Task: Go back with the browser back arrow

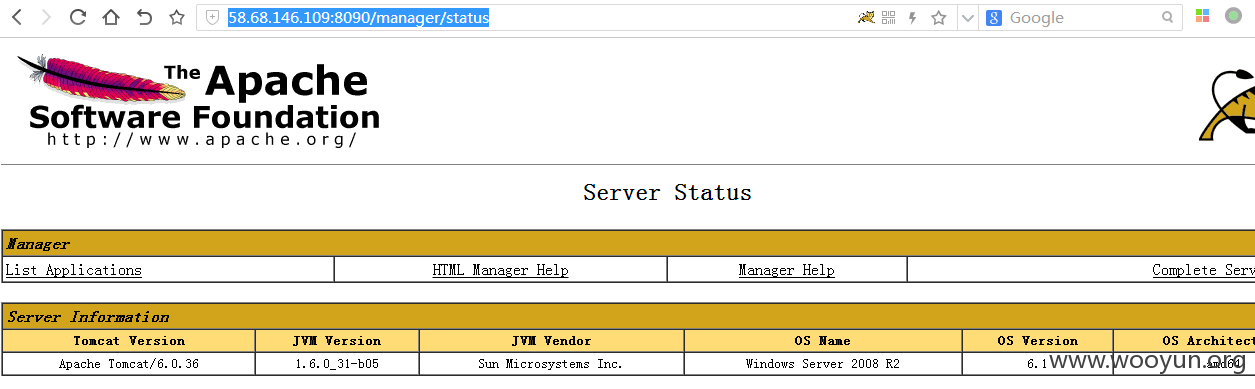Action: click(17, 17)
